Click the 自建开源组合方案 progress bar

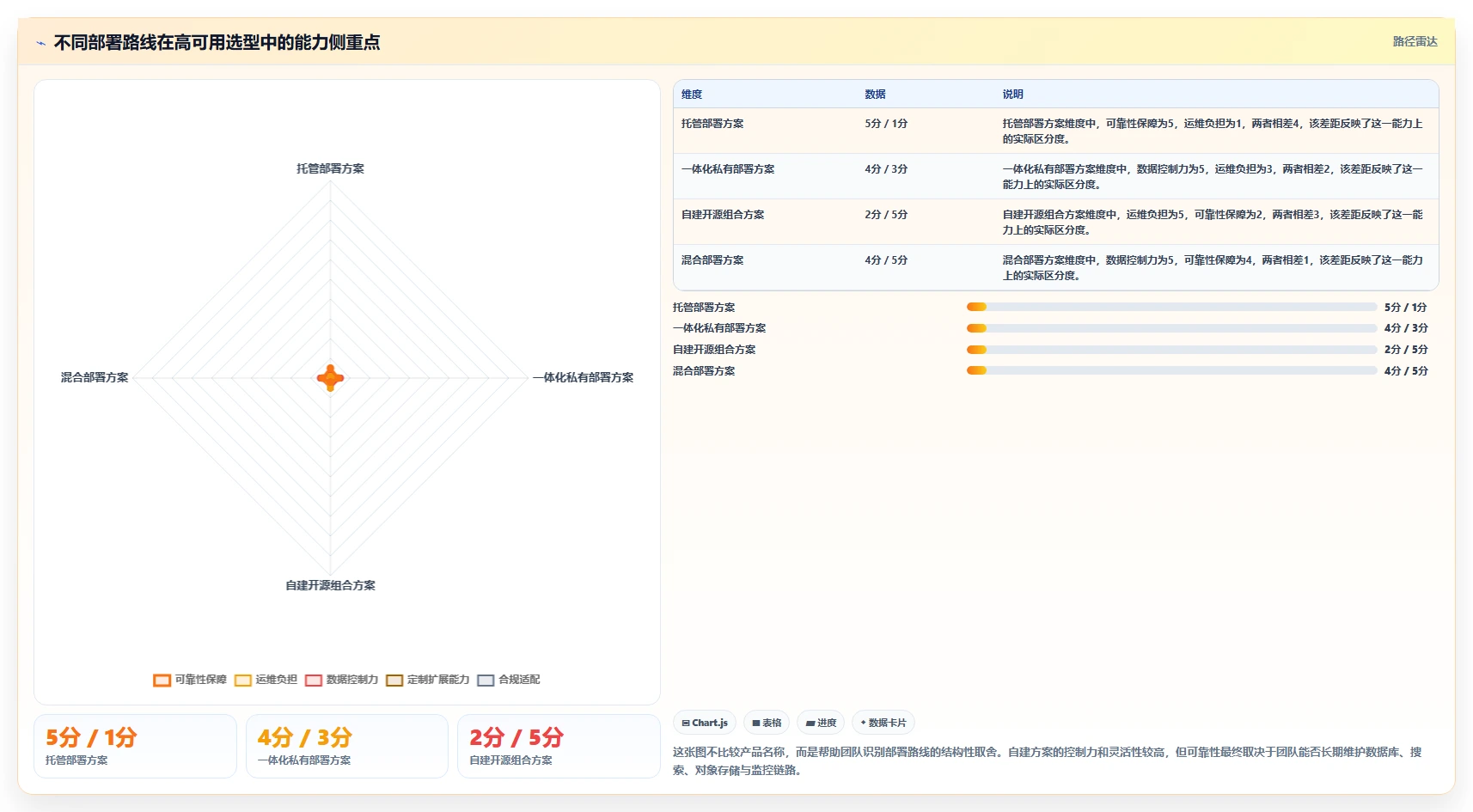pos(1171,350)
